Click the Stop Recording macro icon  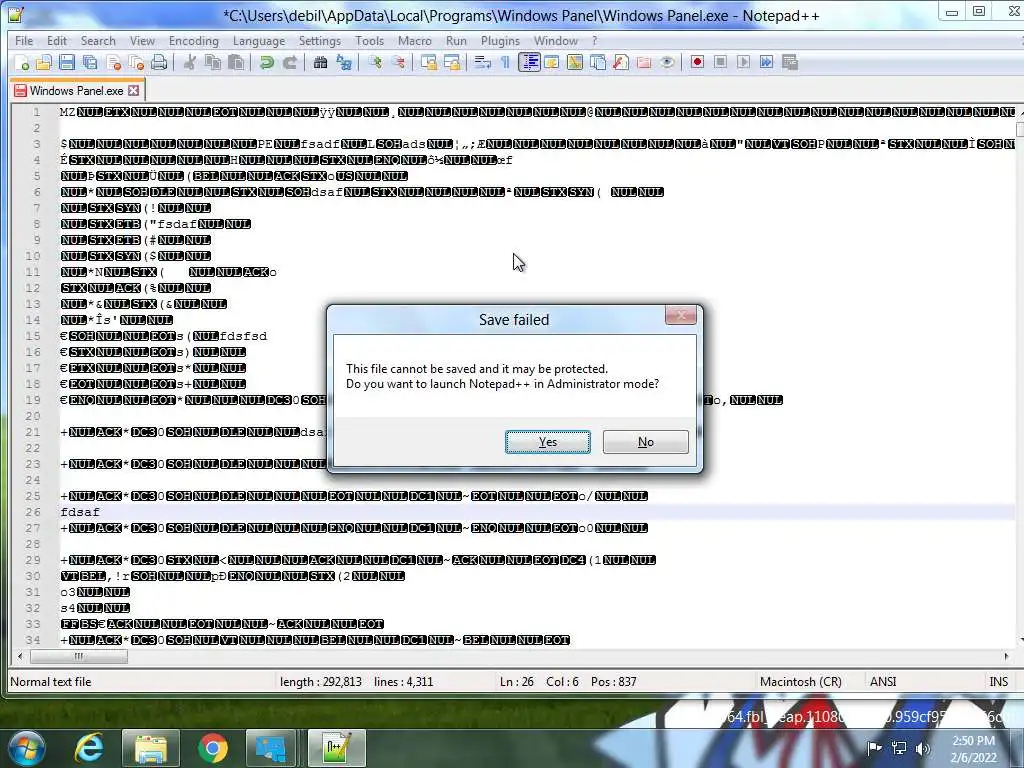(x=720, y=63)
